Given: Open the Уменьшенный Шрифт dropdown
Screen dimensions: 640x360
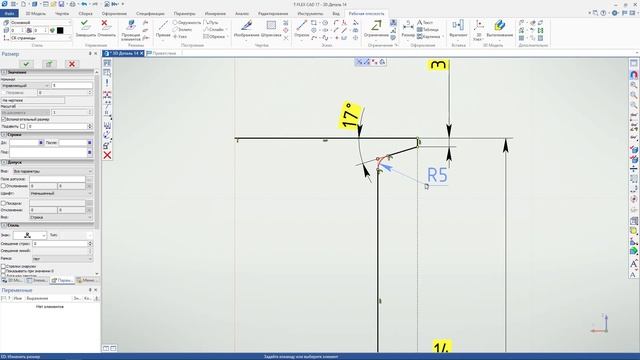Looking at the screenshot, I should pyautogui.click(x=61, y=193).
